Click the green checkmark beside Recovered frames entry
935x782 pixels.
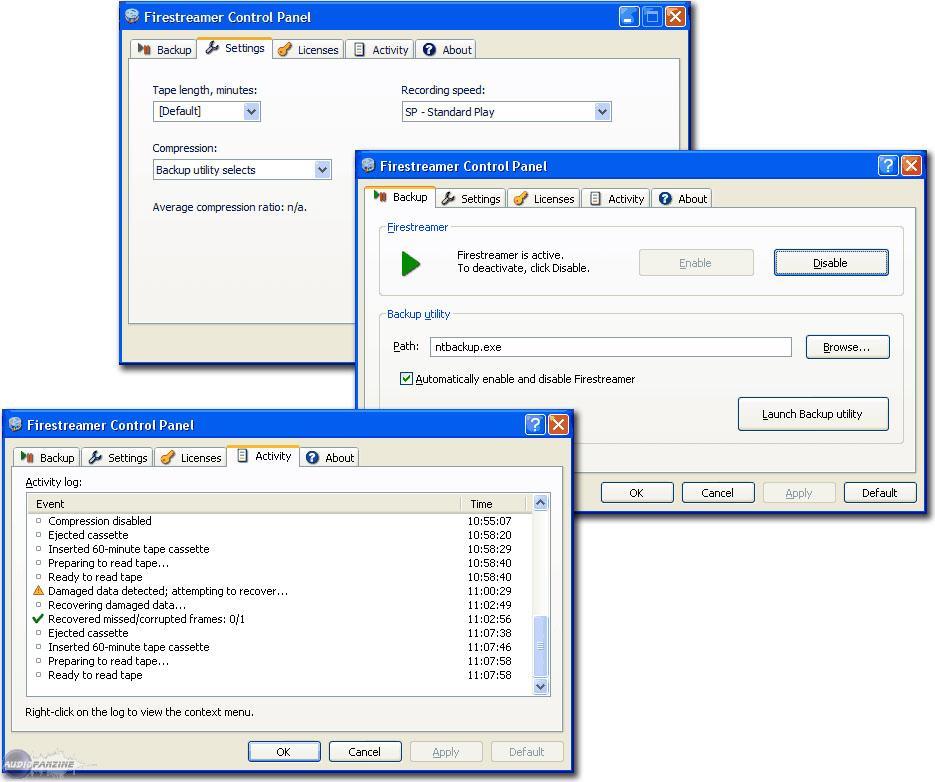pyautogui.click(x=38, y=619)
